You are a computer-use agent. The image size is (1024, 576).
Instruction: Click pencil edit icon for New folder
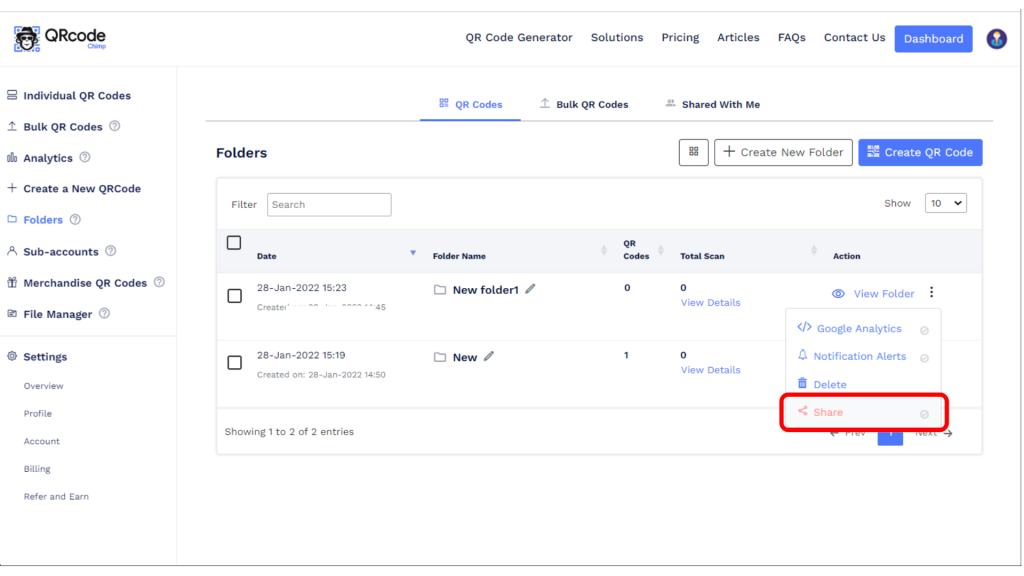(x=489, y=356)
